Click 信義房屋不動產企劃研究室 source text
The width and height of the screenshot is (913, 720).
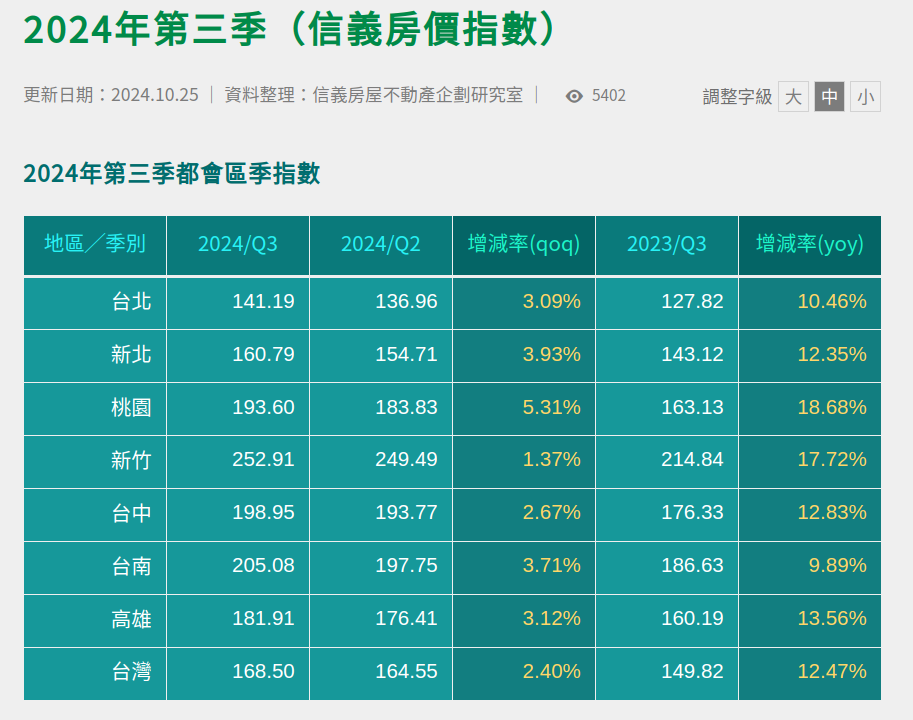[x=418, y=95]
